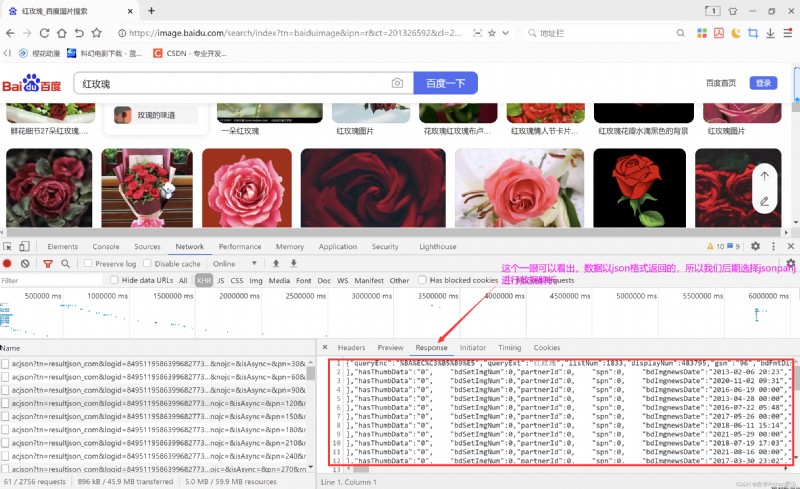Stop recording network log red button
Viewport: 800px width, 489px height.
(7, 264)
